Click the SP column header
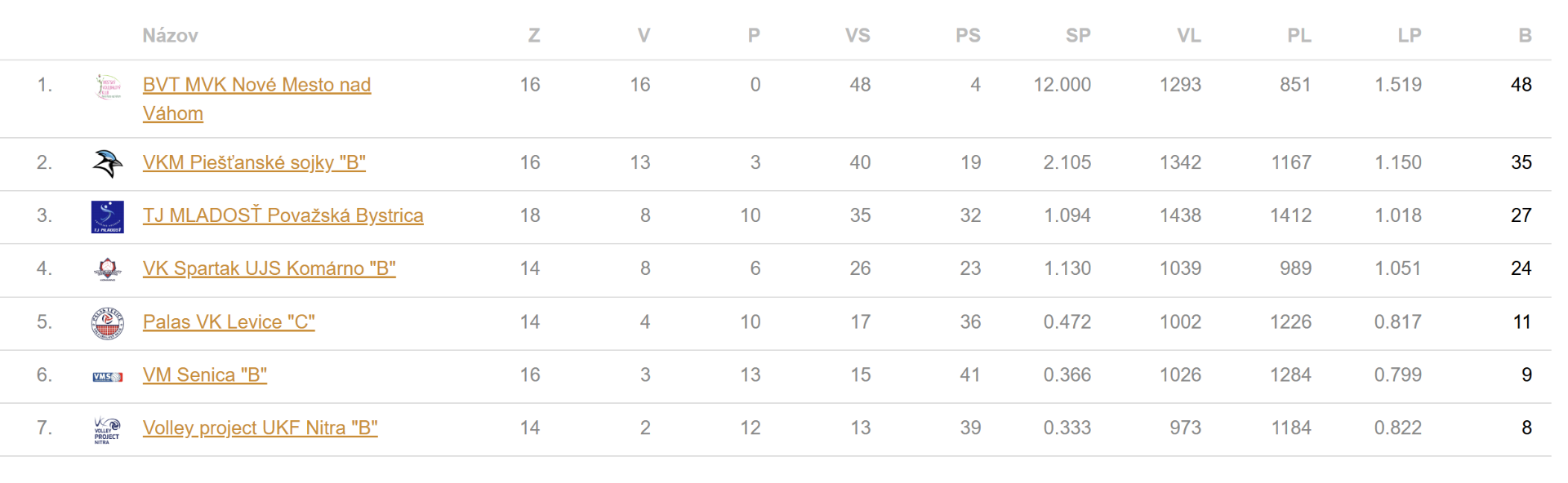 (x=1078, y=36)
